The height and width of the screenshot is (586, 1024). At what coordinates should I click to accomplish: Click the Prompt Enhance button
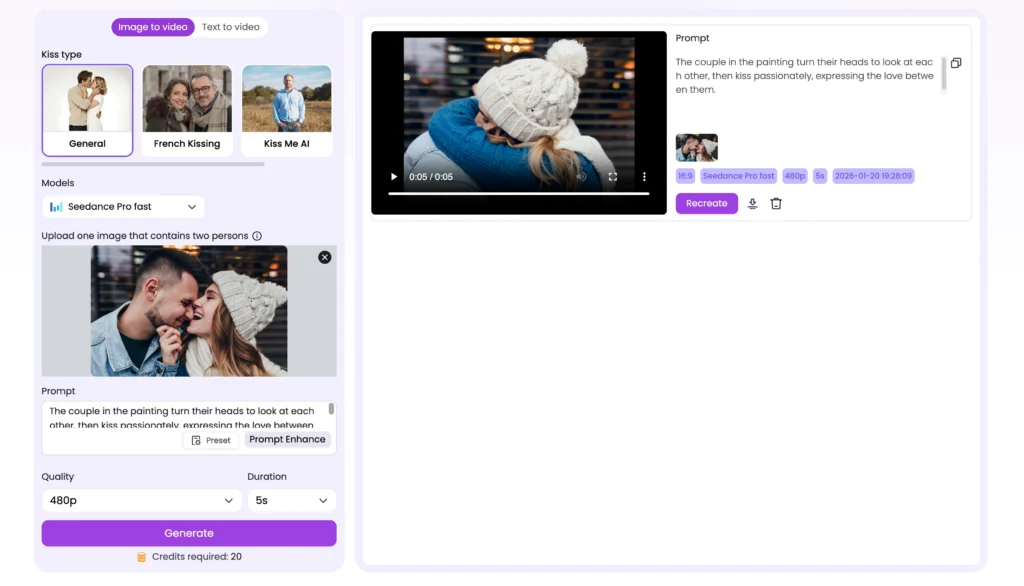tap(287, 439)
